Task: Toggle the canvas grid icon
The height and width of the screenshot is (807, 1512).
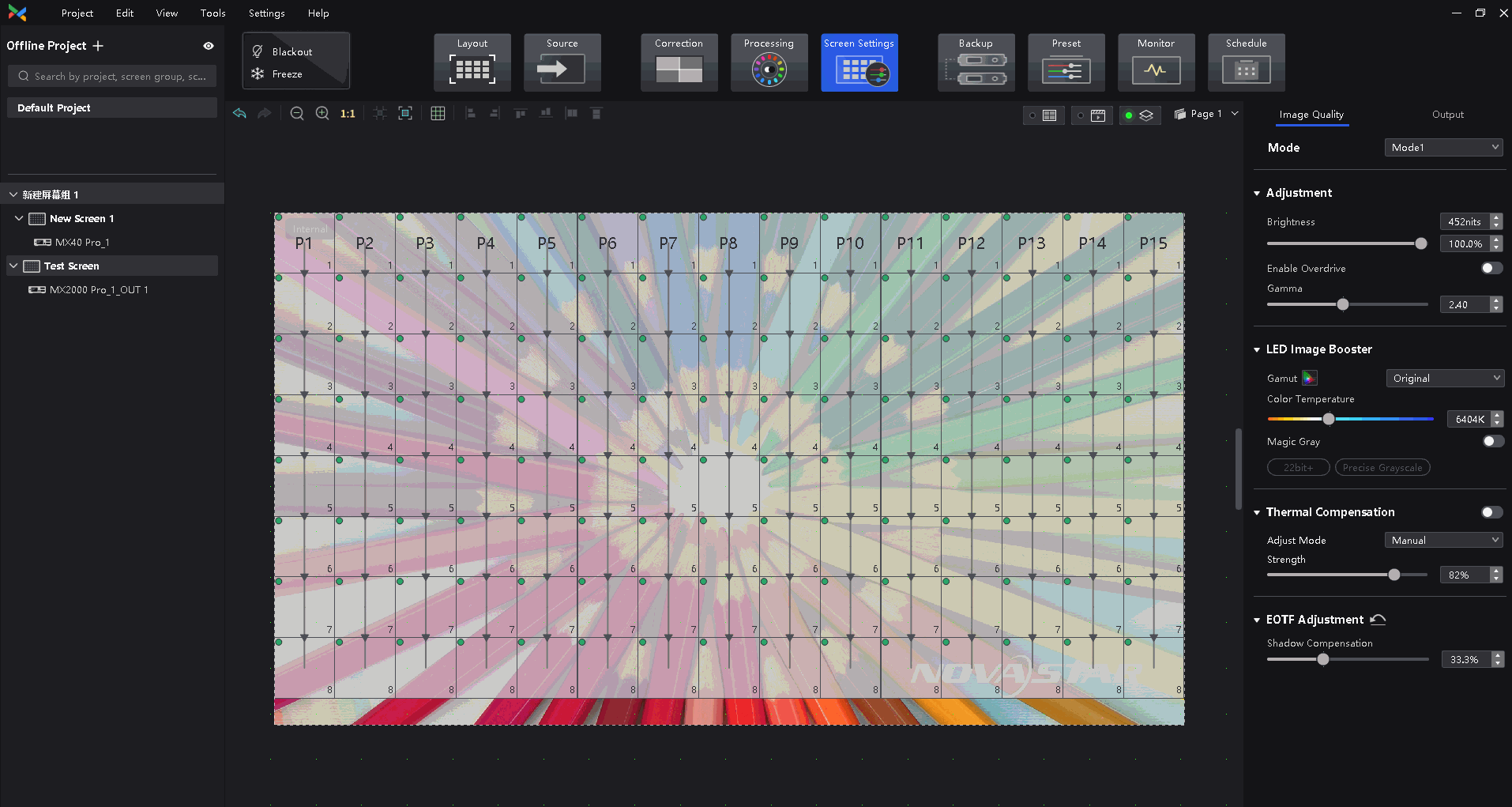Action: pos(438,114)
